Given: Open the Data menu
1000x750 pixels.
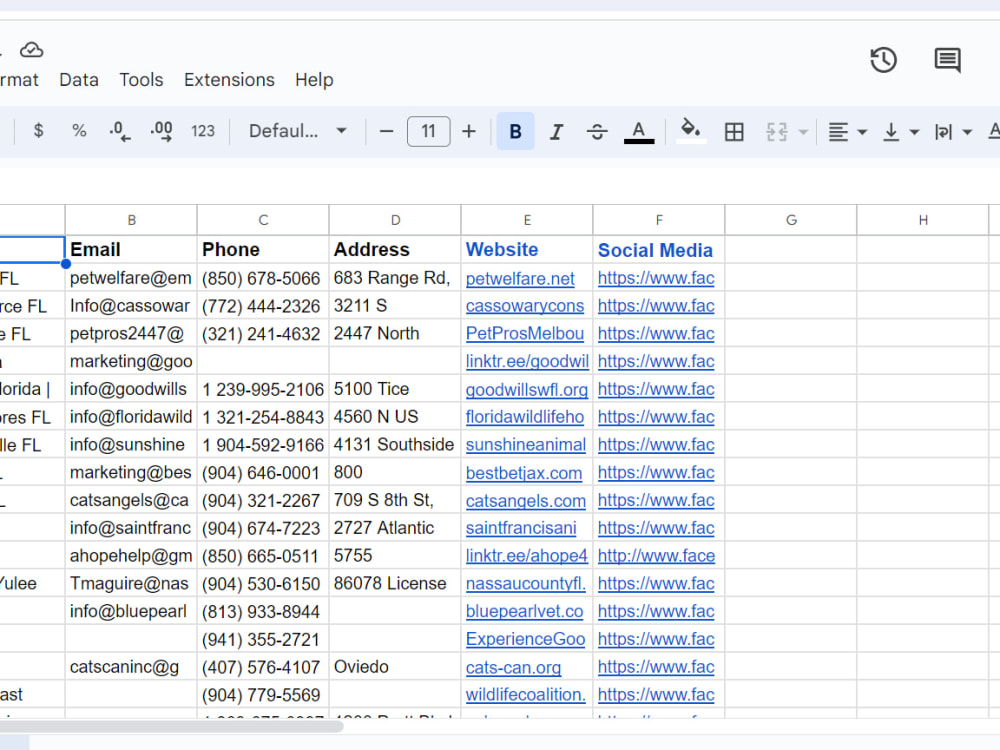Looking at the screenshot, I should coord(79,80).
